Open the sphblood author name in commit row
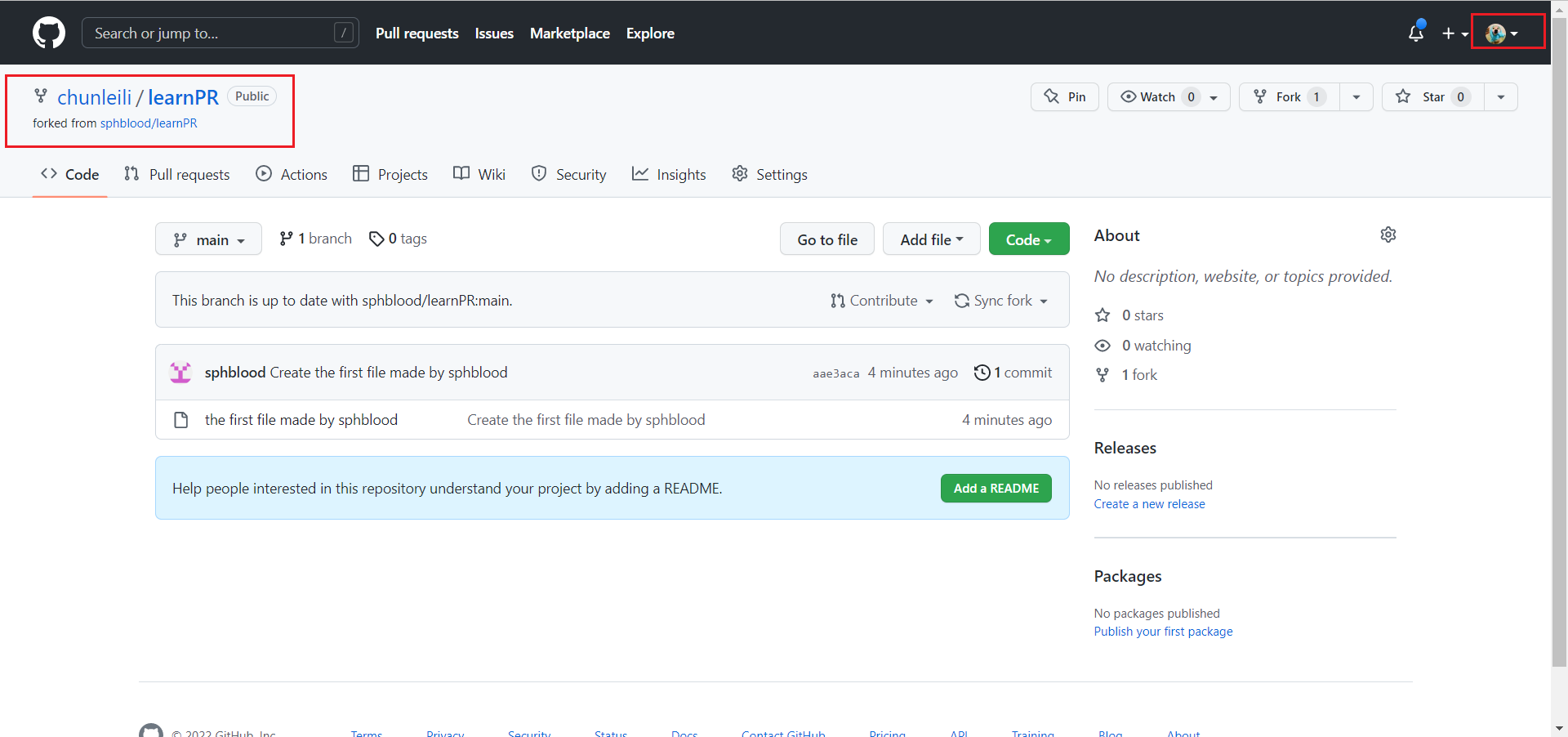 click(x=235, y=373)
